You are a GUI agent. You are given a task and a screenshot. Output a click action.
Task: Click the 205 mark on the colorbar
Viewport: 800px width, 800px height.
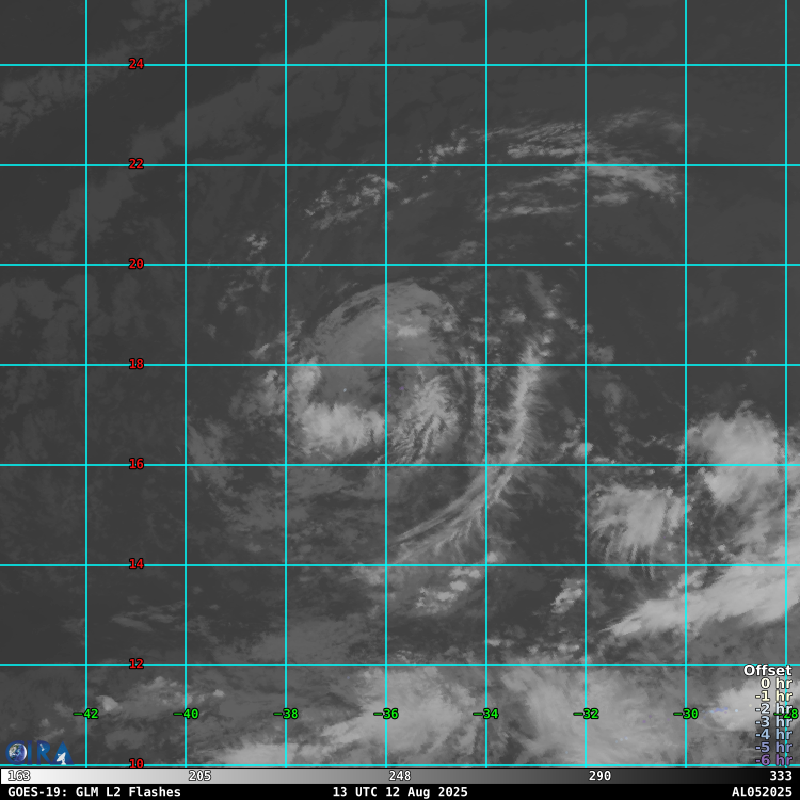coord(200,776)
